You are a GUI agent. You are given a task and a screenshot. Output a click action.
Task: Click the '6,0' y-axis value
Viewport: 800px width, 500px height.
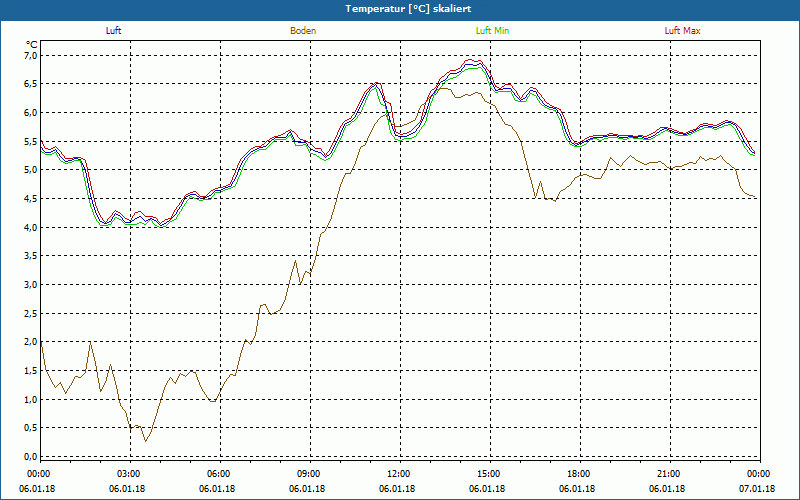(x=31, y=112)
